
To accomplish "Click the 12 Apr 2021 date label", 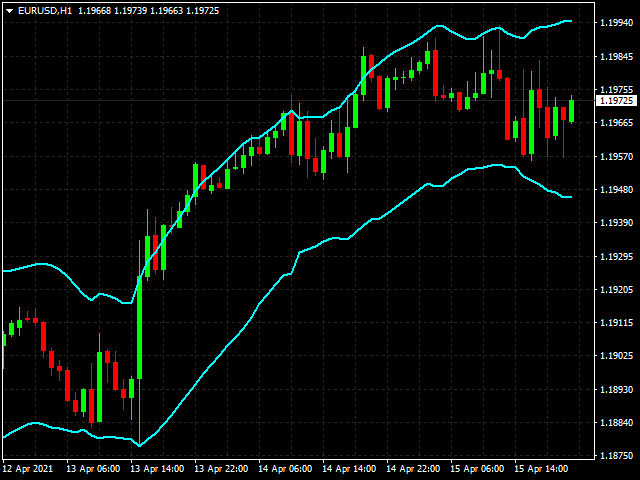I will point(28,469).
